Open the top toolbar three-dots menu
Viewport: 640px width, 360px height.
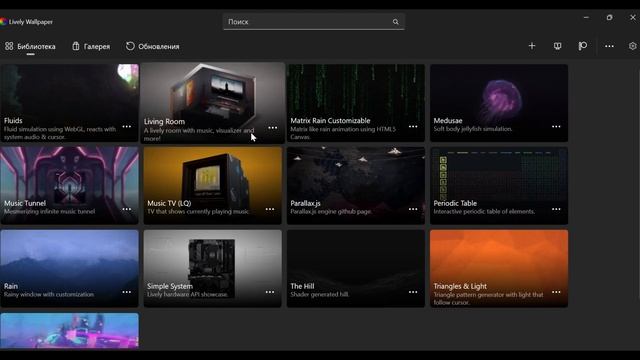[609, 46]
